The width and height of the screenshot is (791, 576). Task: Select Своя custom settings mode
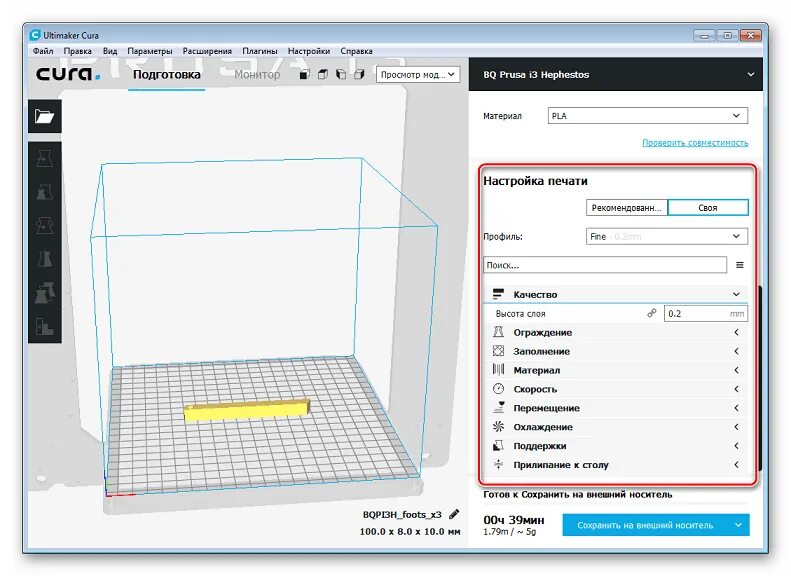click(x=708, y=208)
